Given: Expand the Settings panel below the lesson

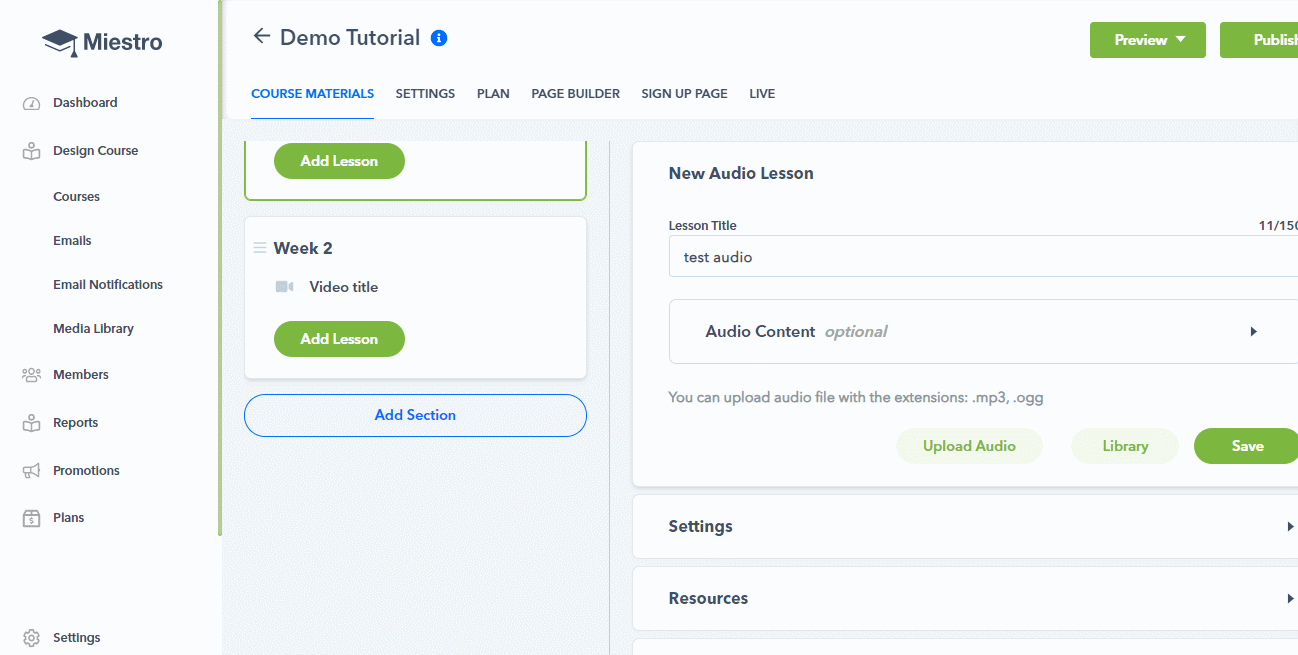Looking at the screenshot, I should click(x=965, y=526).
